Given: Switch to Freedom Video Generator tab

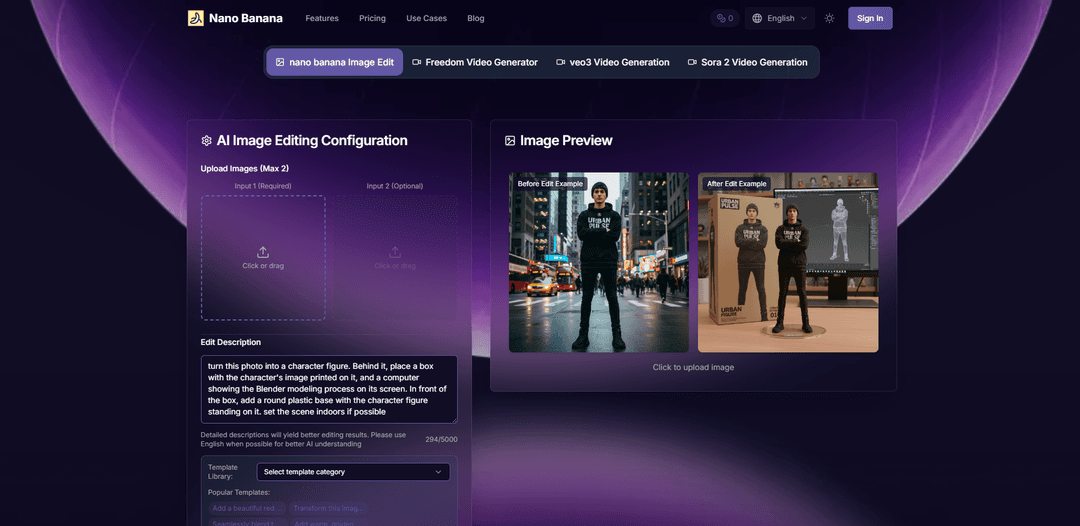Looking at the screenshot, I should tap(474, 62).
